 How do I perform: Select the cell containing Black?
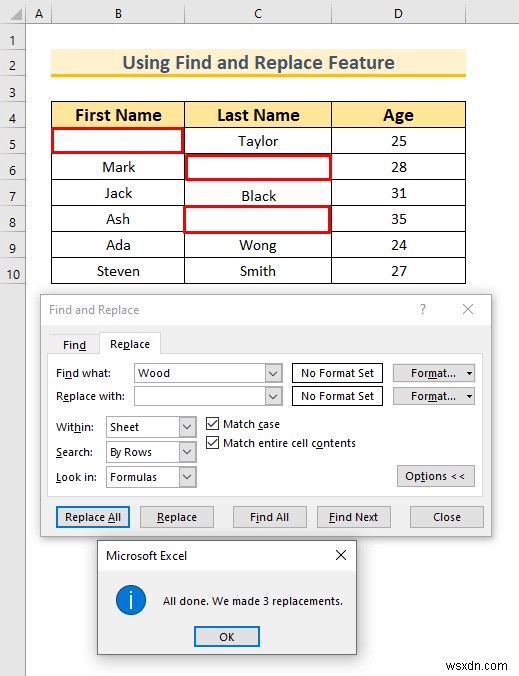[x=258, y=193]
